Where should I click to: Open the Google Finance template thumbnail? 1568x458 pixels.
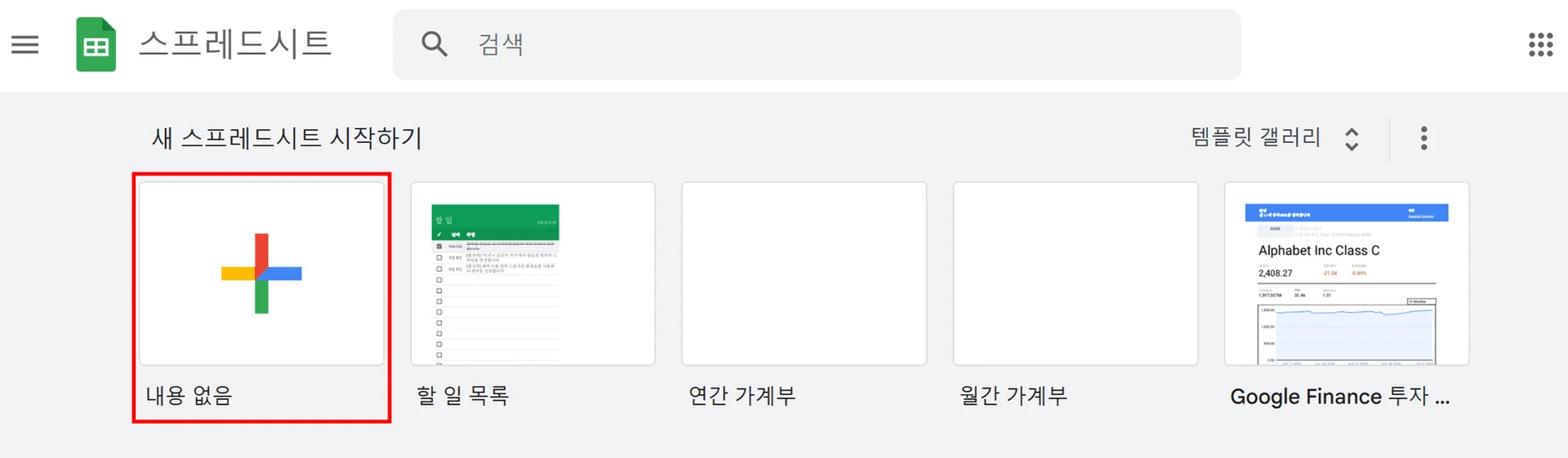1346,273
